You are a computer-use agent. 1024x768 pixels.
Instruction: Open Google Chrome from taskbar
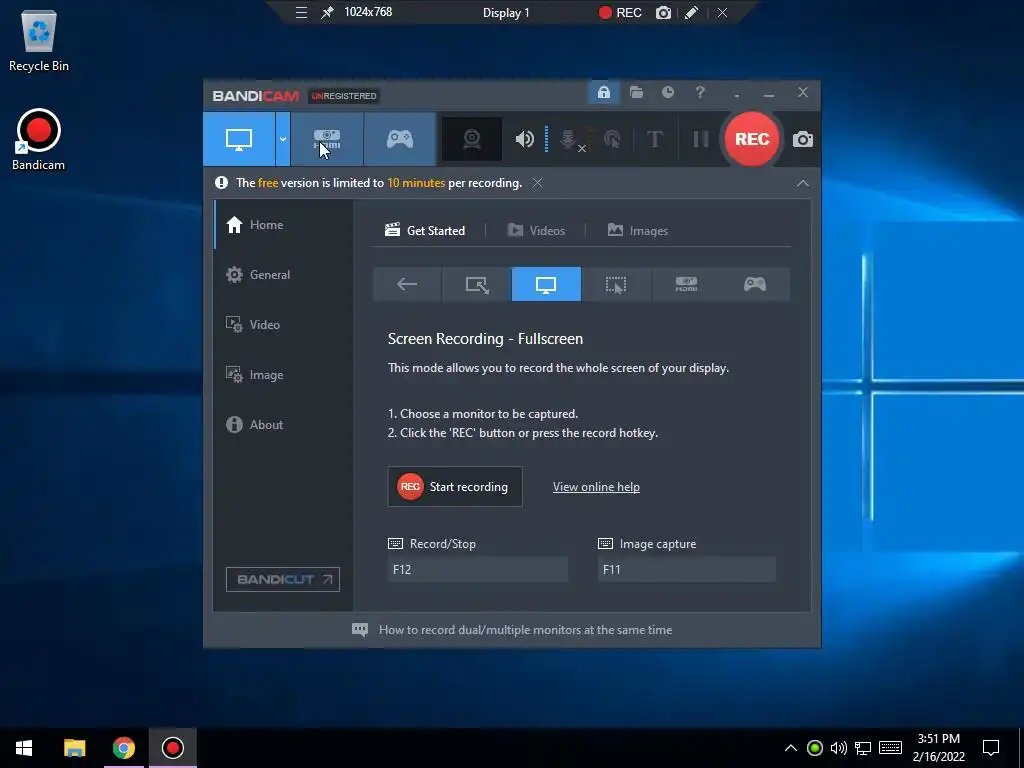123,748
